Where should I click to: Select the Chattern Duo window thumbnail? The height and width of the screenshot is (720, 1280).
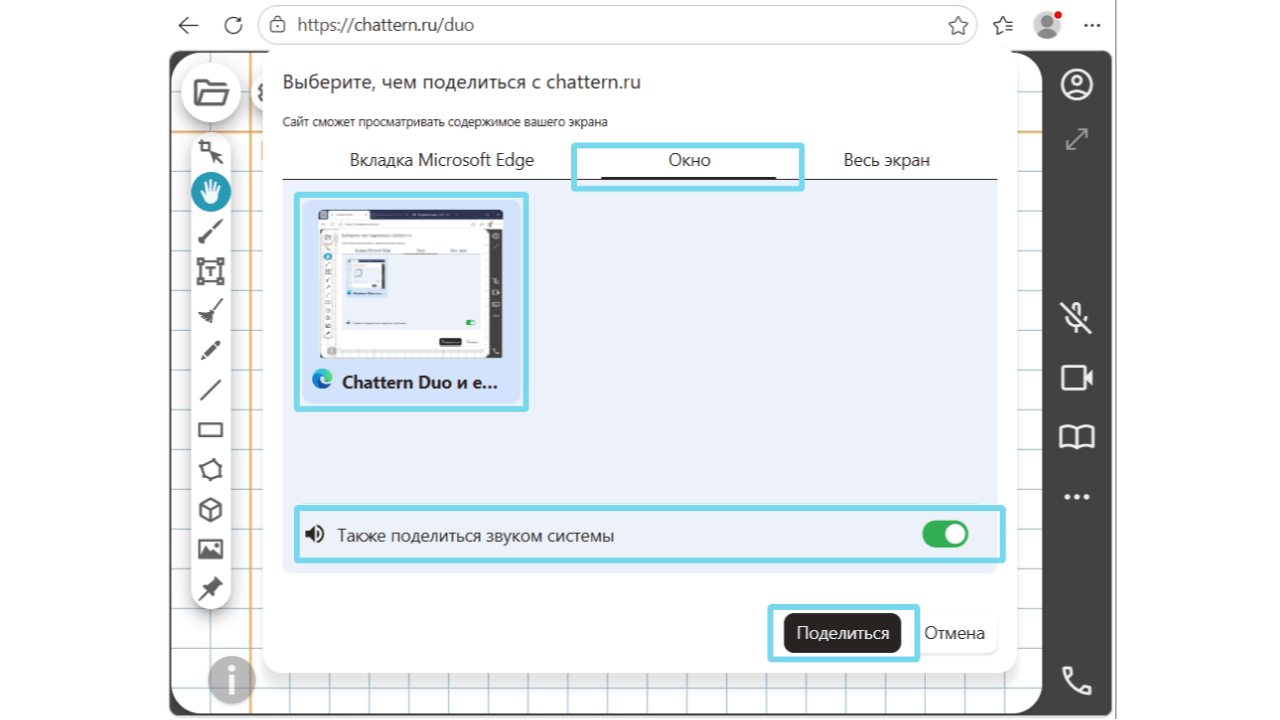point(411,302)
